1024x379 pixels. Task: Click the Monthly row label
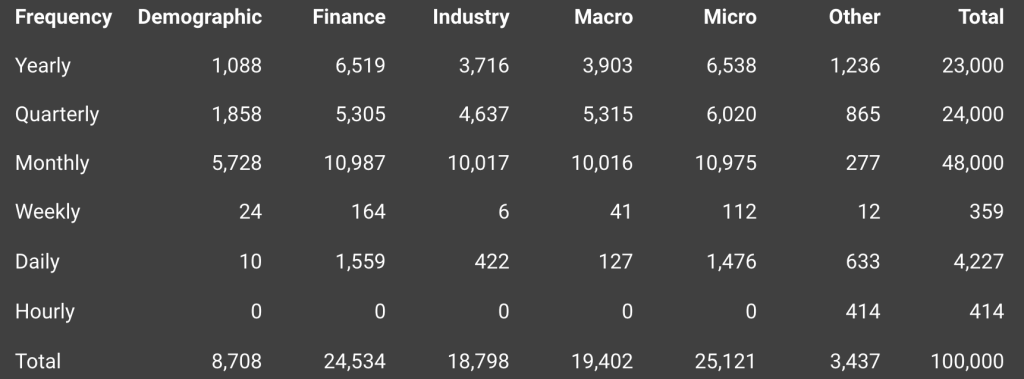(x=52, y=163)
